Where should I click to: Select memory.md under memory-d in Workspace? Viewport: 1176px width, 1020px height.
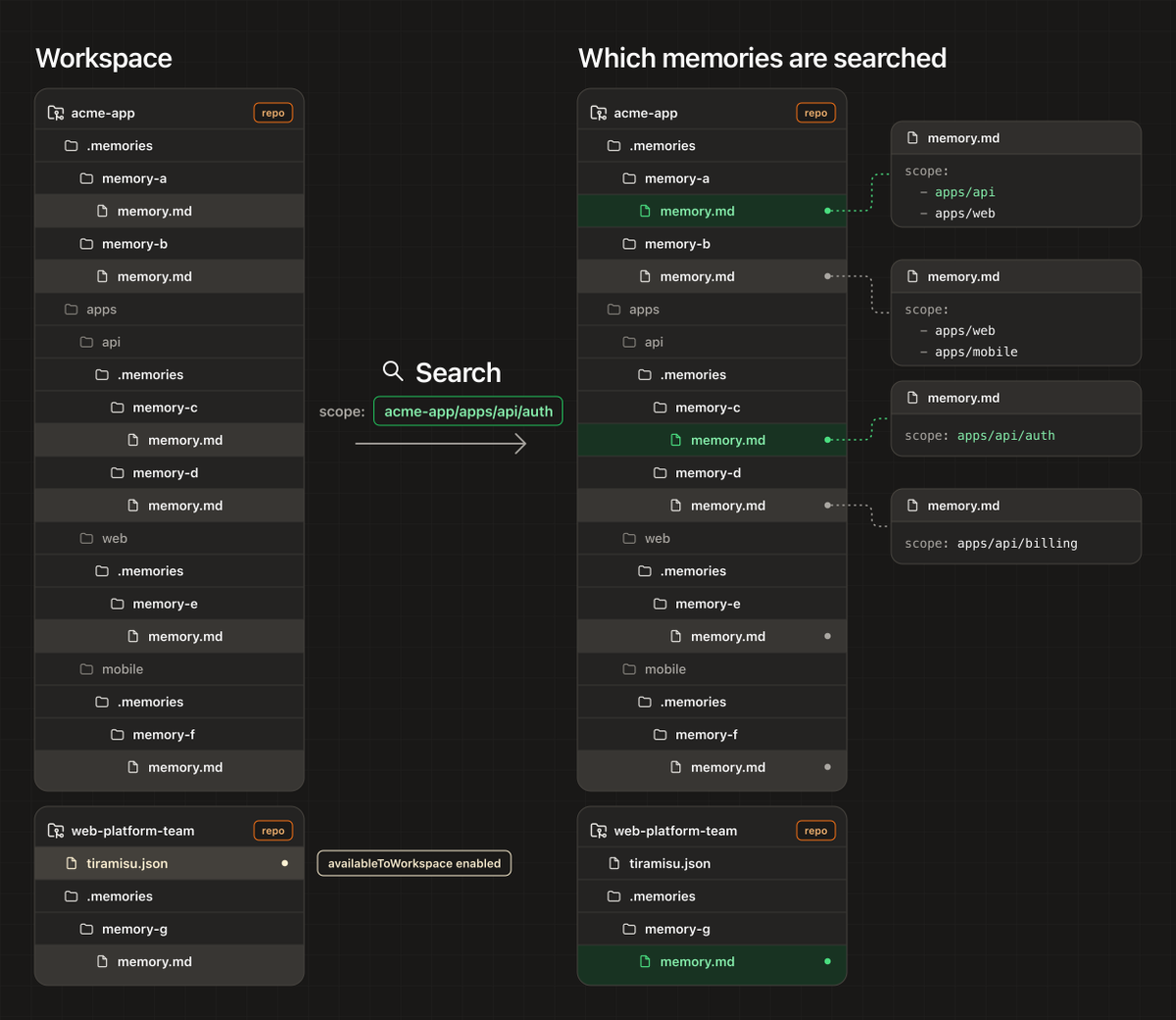(170, 506)
